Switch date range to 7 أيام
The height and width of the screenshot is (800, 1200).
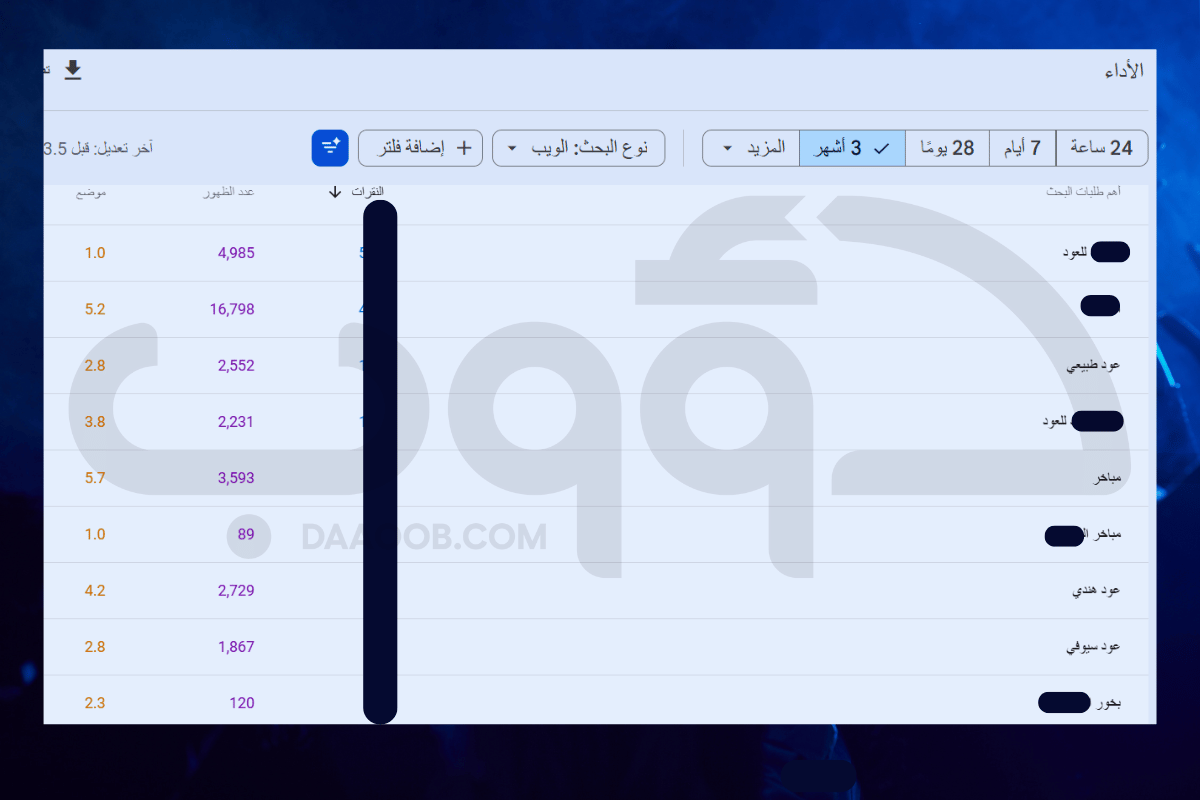[x=1022, y=148]
